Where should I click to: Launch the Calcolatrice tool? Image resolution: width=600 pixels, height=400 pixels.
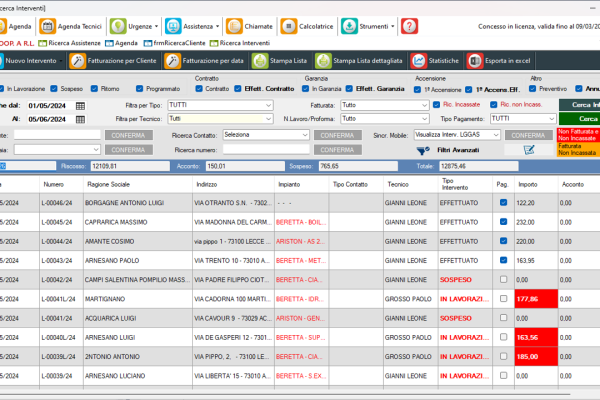307,26
